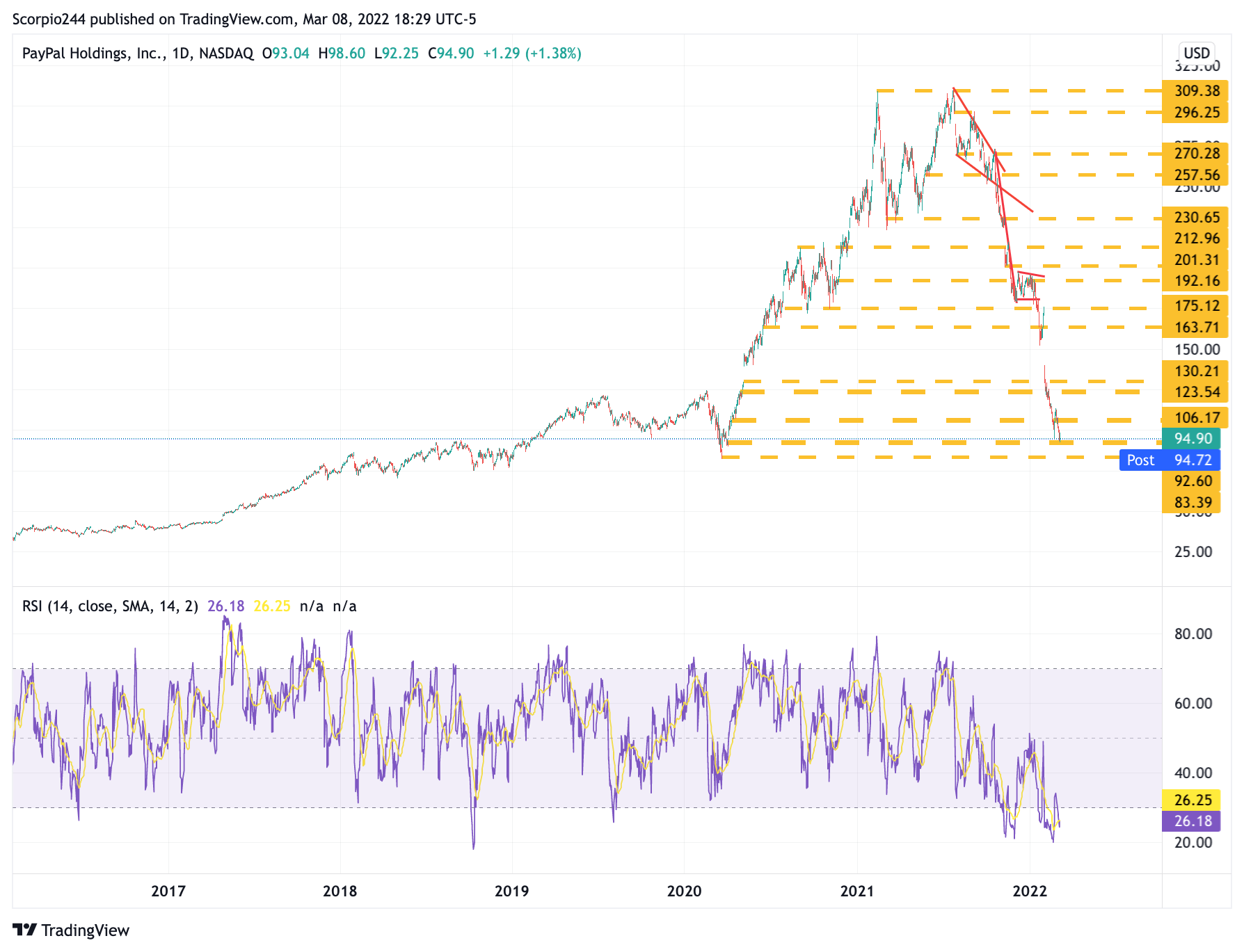Click the green 94.90 current price tag

[x=1191, y=439]
